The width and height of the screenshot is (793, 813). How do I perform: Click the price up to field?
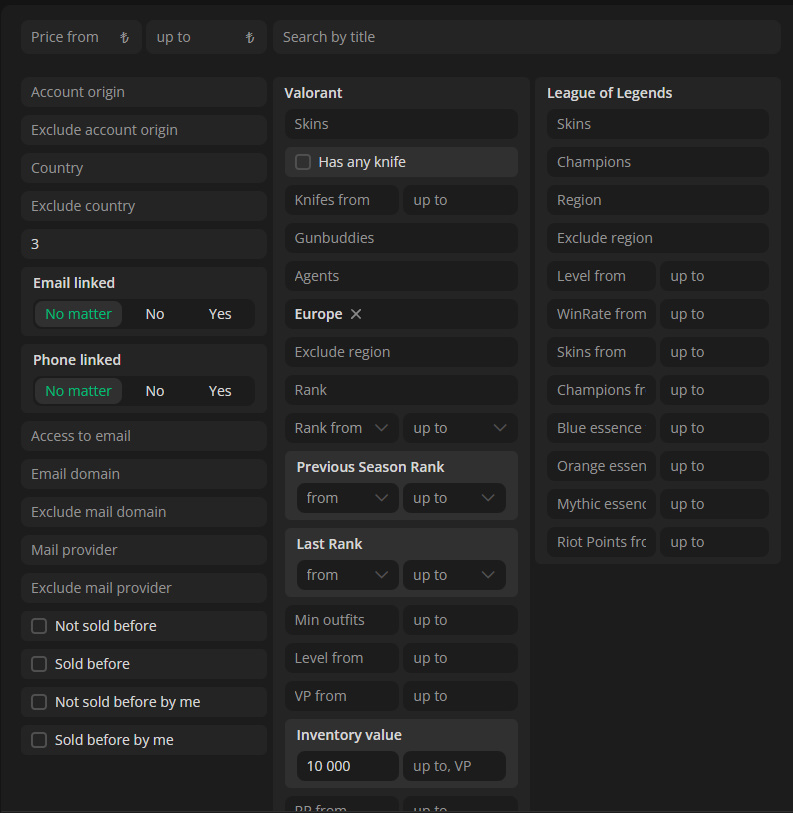point(206,37)
